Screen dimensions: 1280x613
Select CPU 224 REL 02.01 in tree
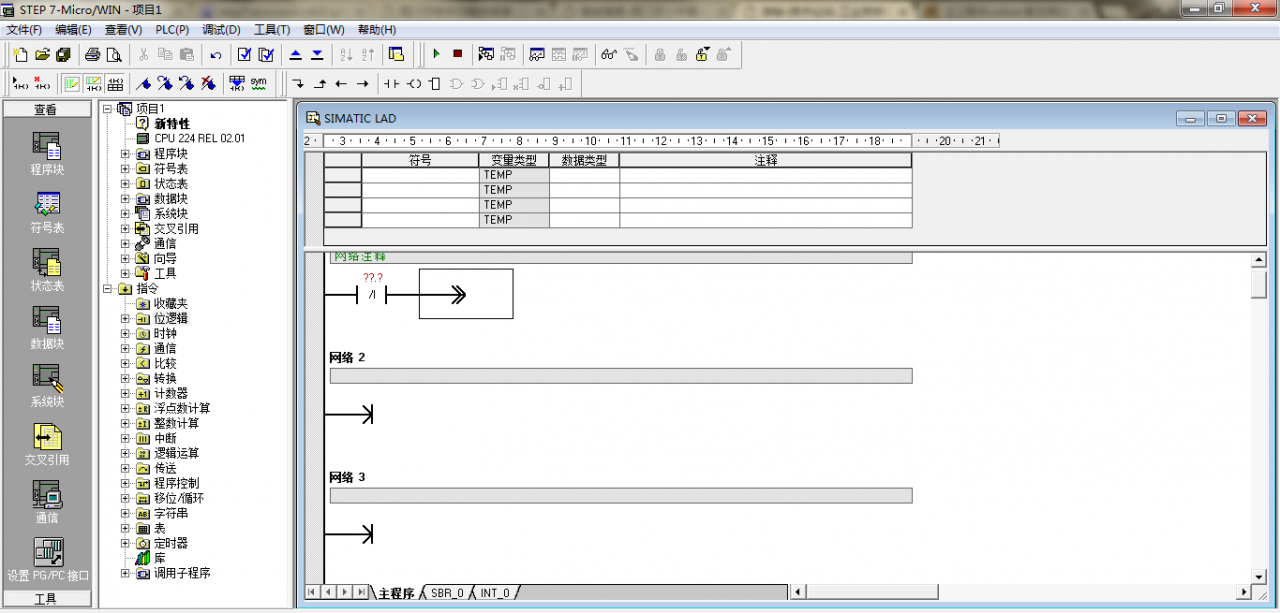coord(199,139)
